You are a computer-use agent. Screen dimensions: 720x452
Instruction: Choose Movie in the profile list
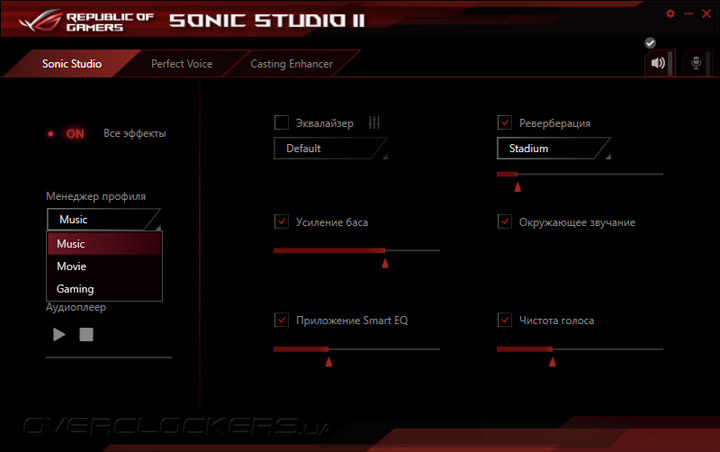point(104,266)
